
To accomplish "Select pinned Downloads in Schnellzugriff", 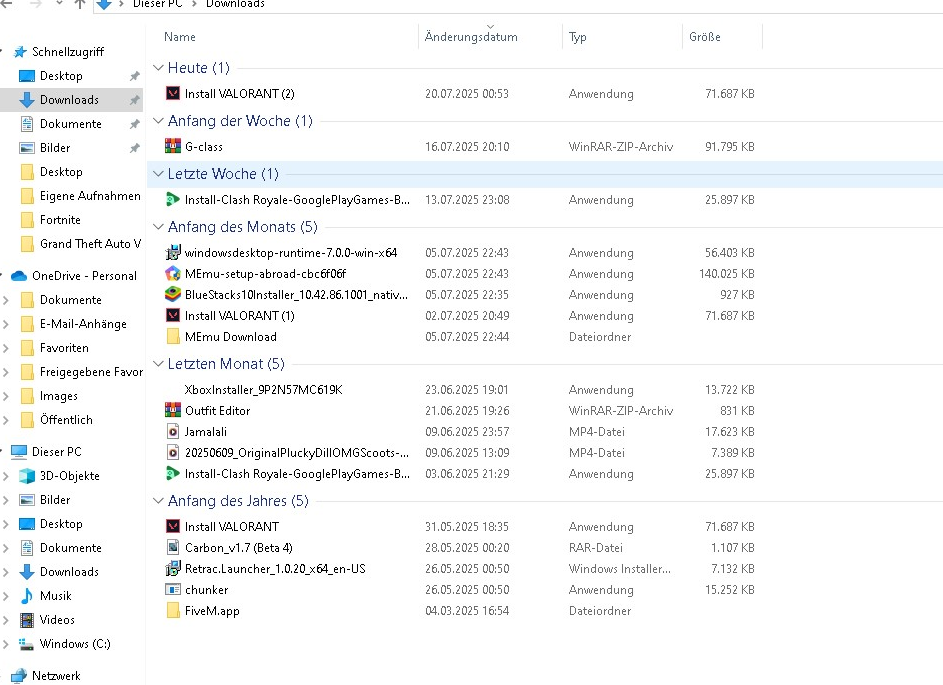I will tap(69, 100).
